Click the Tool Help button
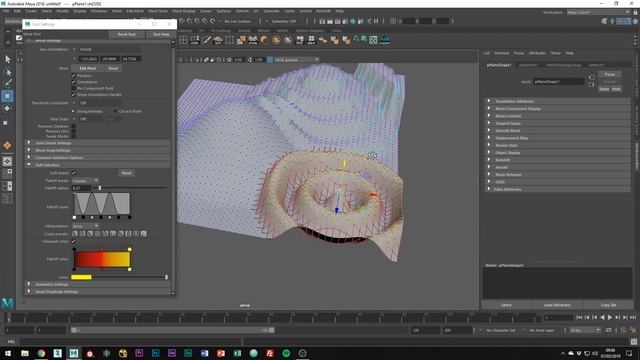The width and height of the screenshot is (640, 360). pyautogui.click(x=161, y=34)
